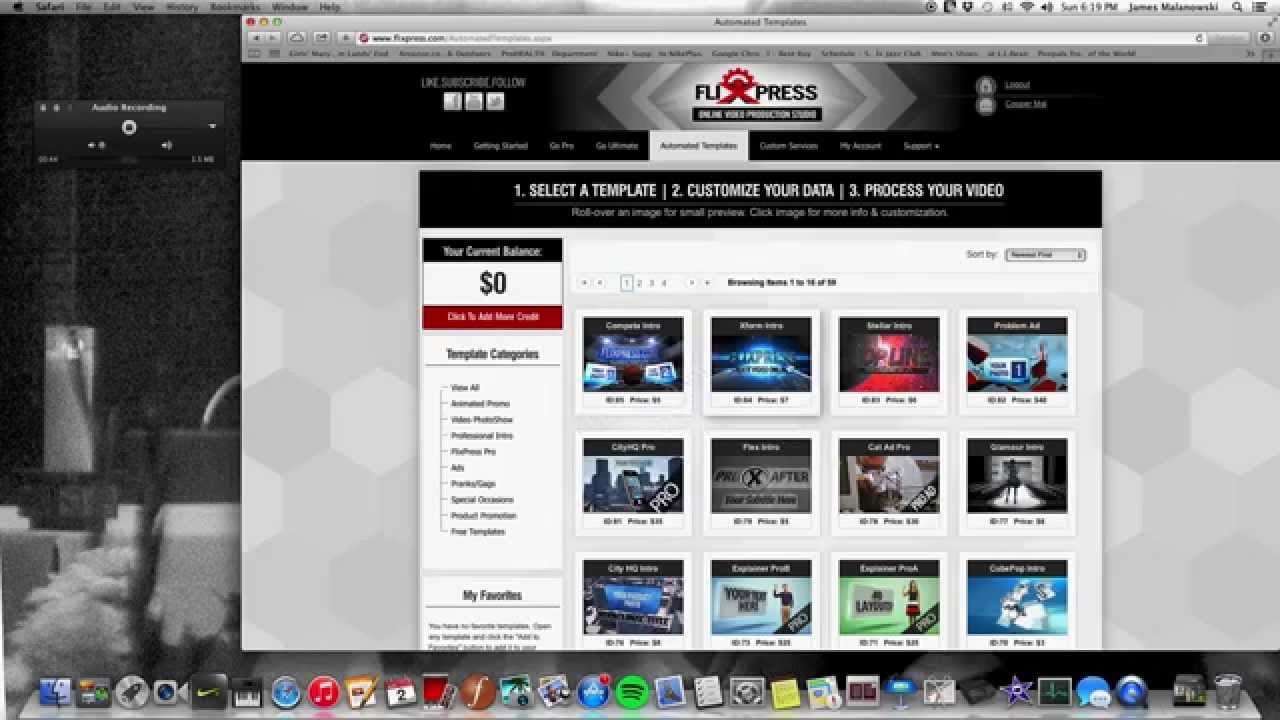Open Safari's Bookmarks menu
Image resolution: width=1280 pixels, height=720 pixels.
pyautogui.click(x=234, y=7)
